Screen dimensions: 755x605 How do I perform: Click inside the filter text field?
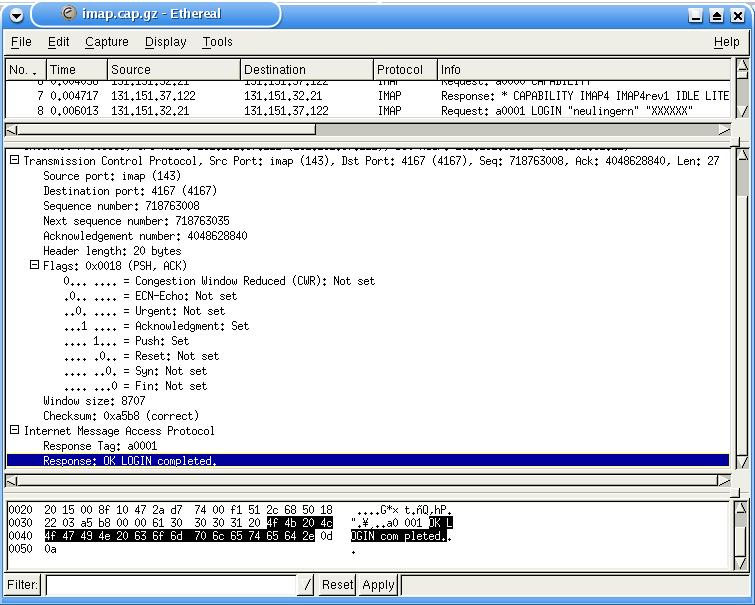(x=170, y=585)
